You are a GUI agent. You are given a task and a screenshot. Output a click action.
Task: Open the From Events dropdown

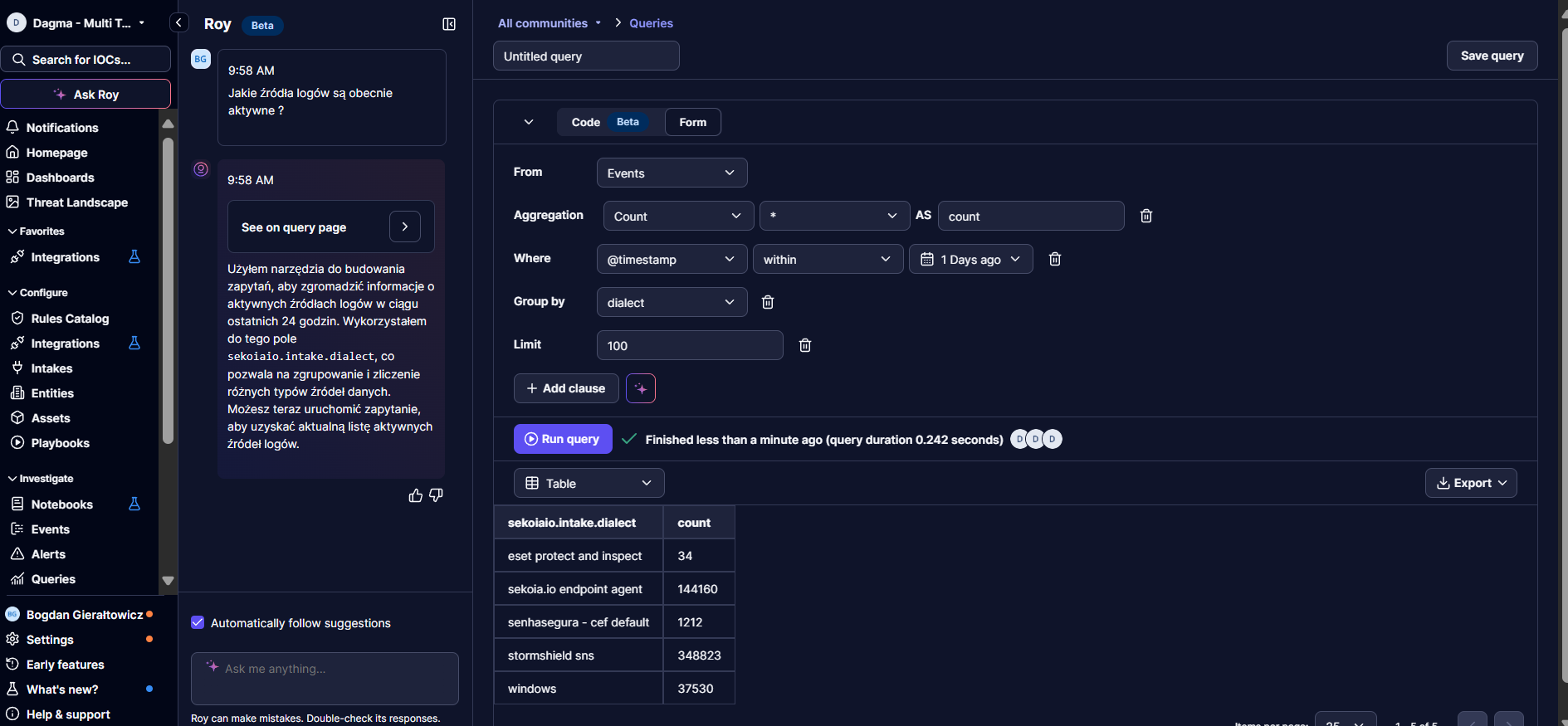pos(672,173)
